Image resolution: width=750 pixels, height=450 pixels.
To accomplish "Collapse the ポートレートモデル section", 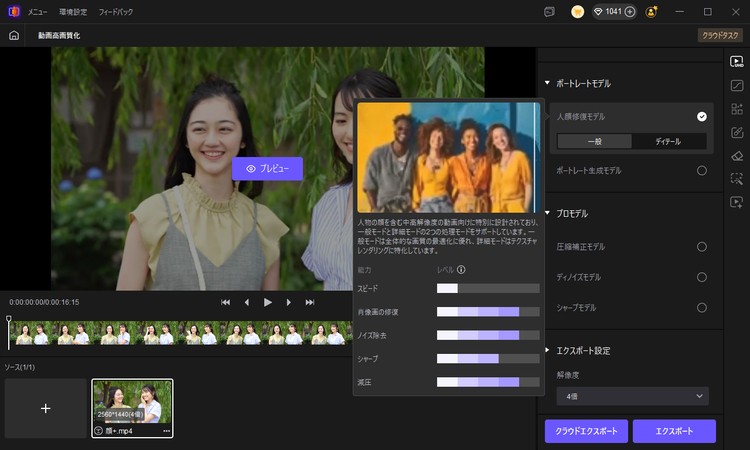I will tap(547, 84).
